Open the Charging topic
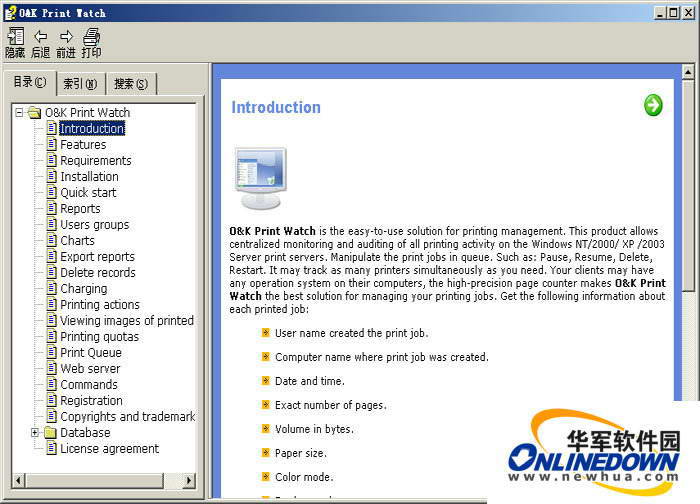700x504 pixels. [83, 288]
